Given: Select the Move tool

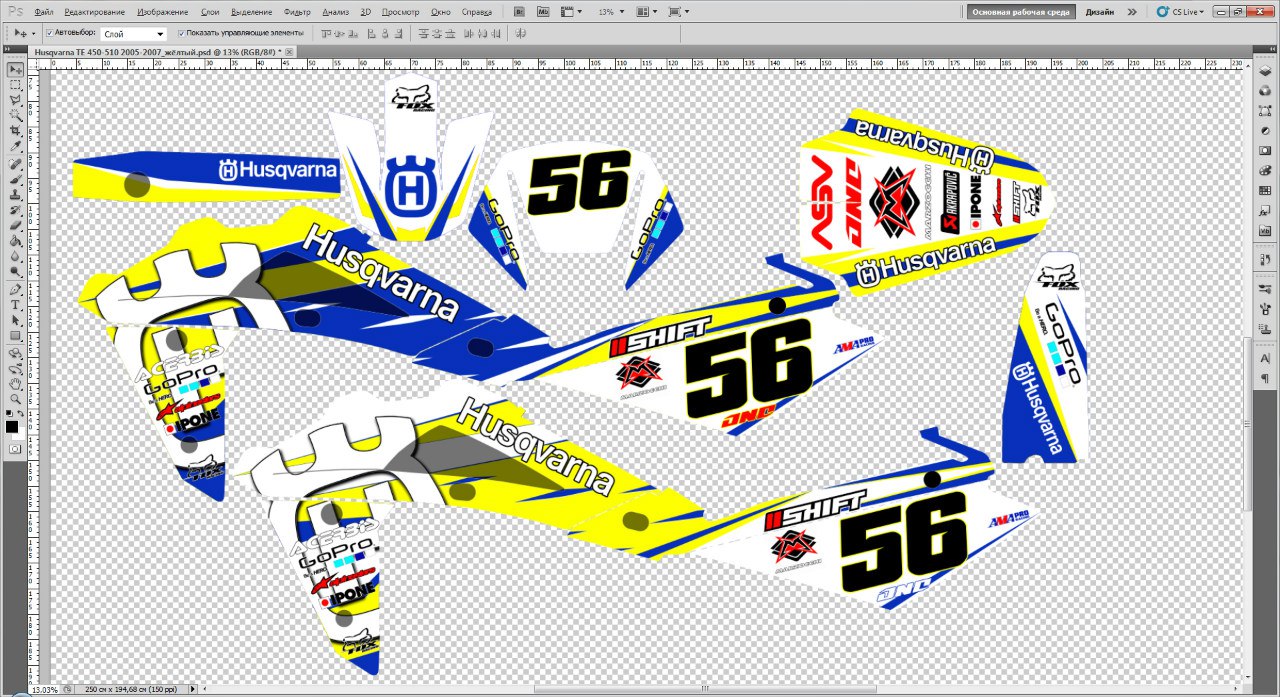Looking at the screenshot, I should pyautogui.click(x=16, y=70).
